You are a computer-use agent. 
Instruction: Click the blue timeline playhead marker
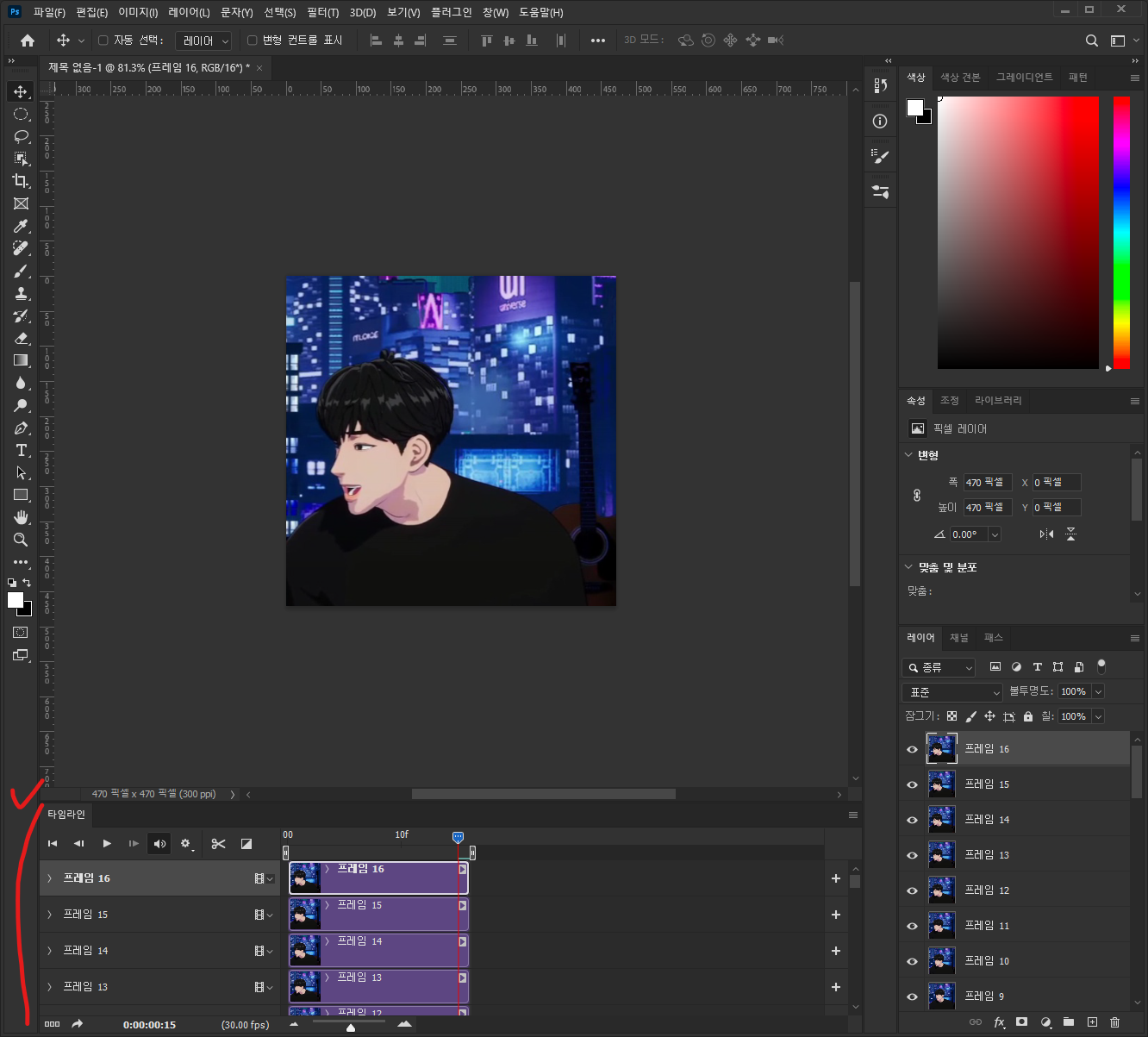[458, 837]
